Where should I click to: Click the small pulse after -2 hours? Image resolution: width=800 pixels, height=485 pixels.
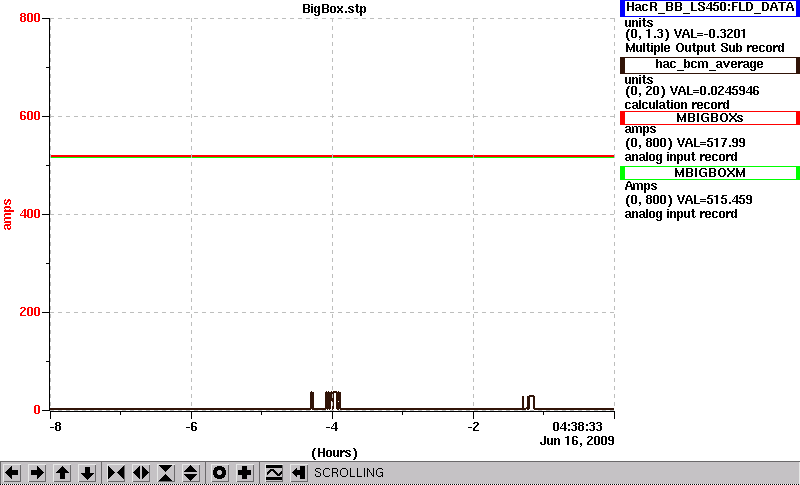(529, 402)
